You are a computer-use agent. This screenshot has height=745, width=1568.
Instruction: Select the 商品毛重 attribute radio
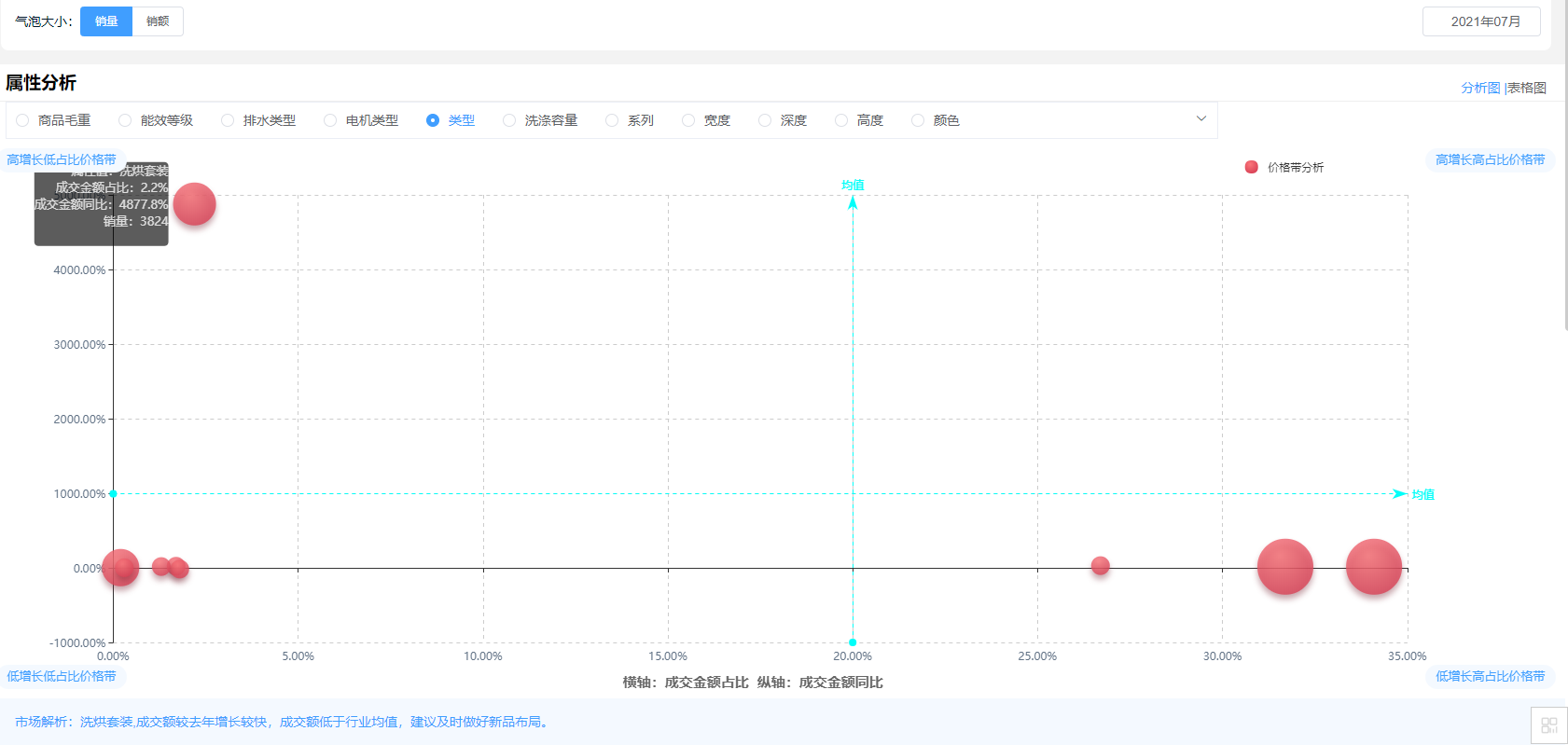tap(22, 120)
